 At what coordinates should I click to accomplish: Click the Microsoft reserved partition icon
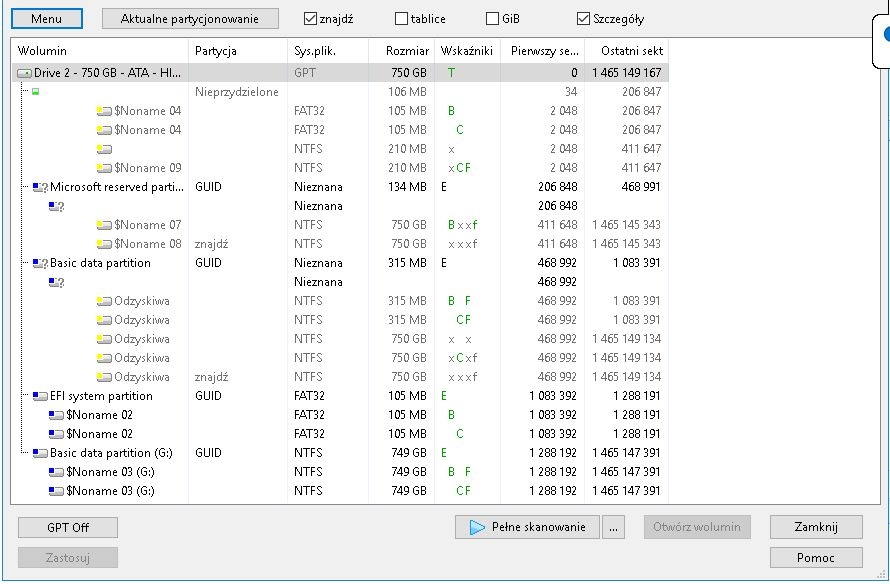[x=40, y=187]
